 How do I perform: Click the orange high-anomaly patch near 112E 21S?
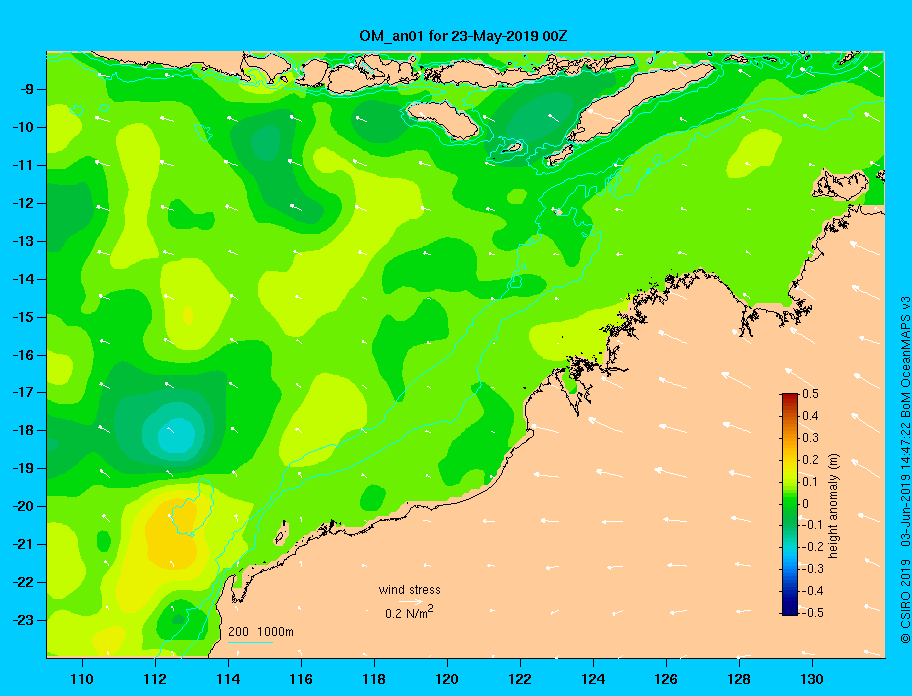tap(170, 534)
